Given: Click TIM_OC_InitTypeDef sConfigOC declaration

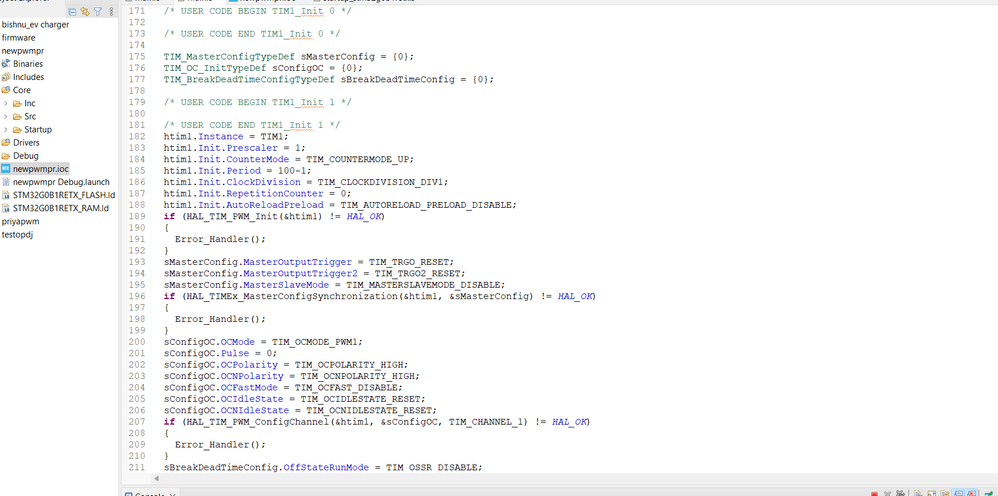Looking at the screenshot, I should point(263,67).
